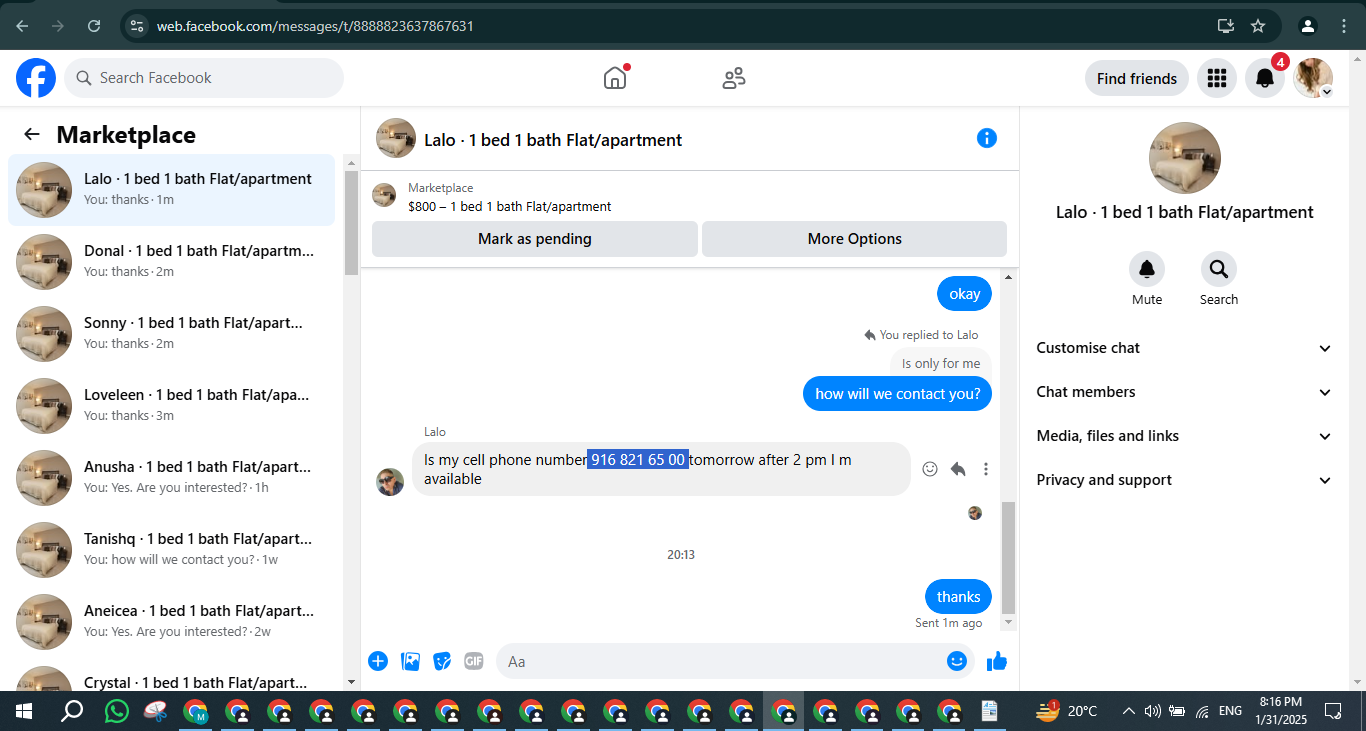View site information icon in address bar
The image size is (1366, 731).
[137, 26]
